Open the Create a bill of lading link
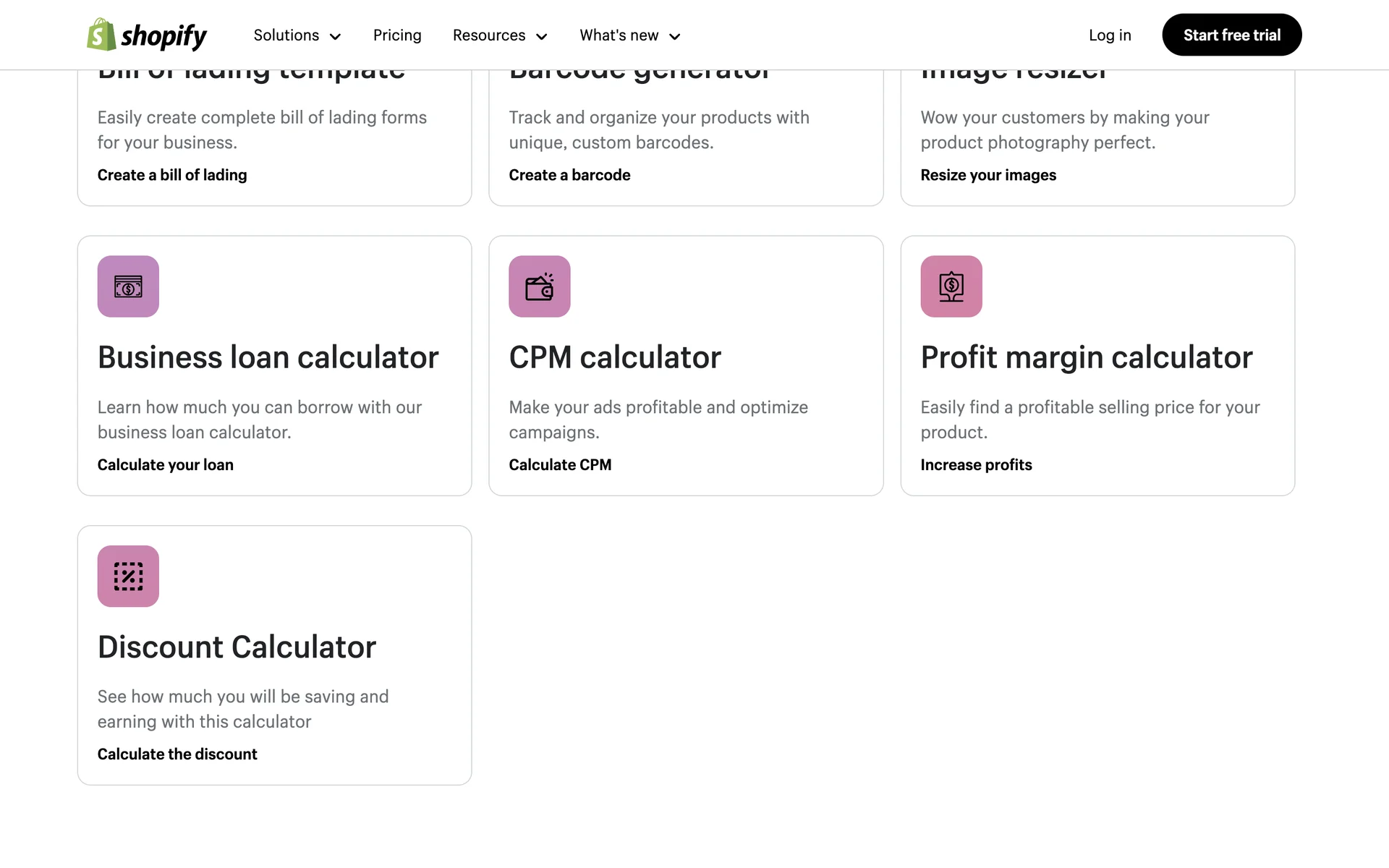This screenshot has width=1389, height=868. click(x=172, y=175)
